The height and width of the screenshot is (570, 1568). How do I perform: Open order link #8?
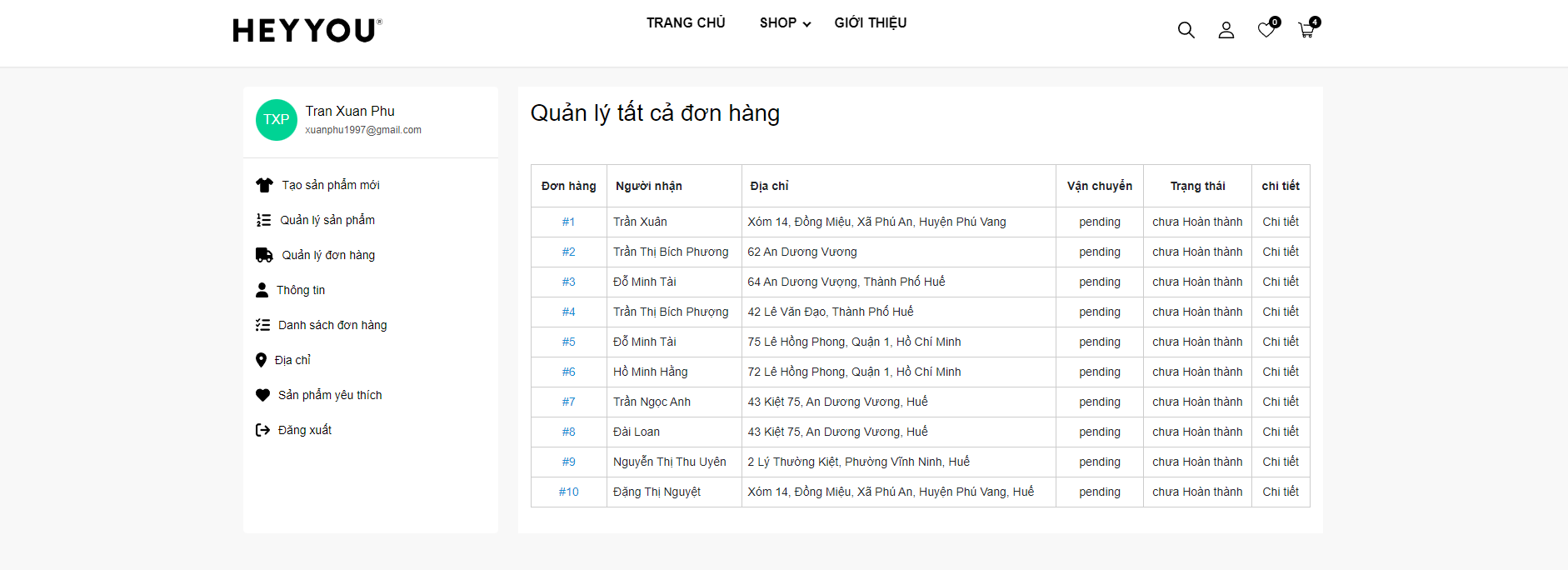click(x=568, y=432)
